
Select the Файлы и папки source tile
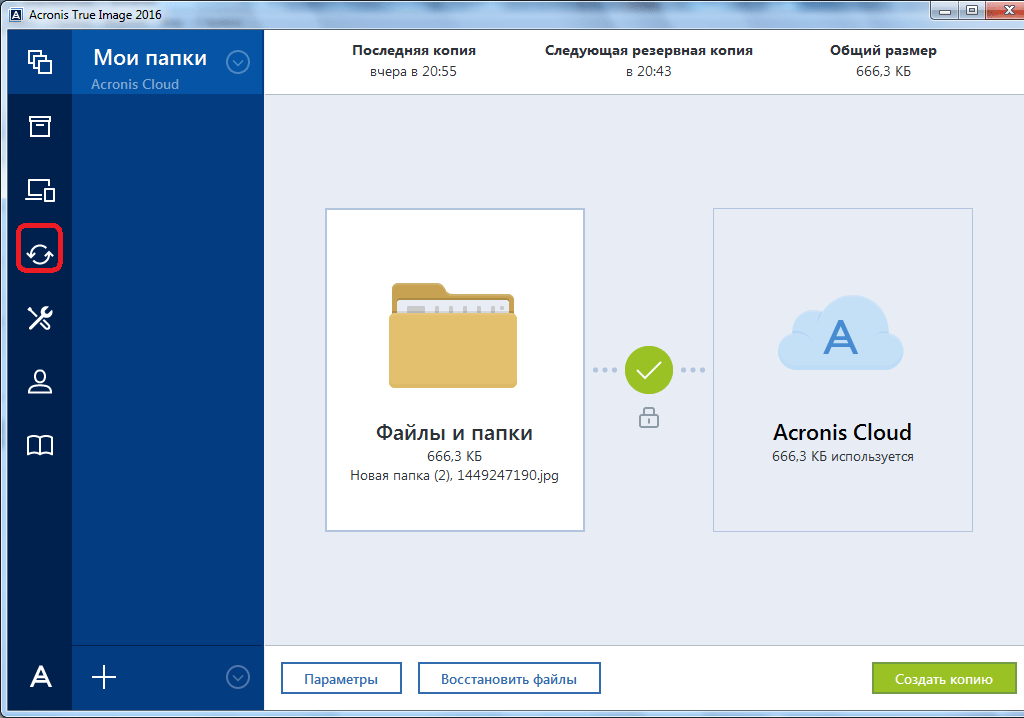(x=454, y=370)
